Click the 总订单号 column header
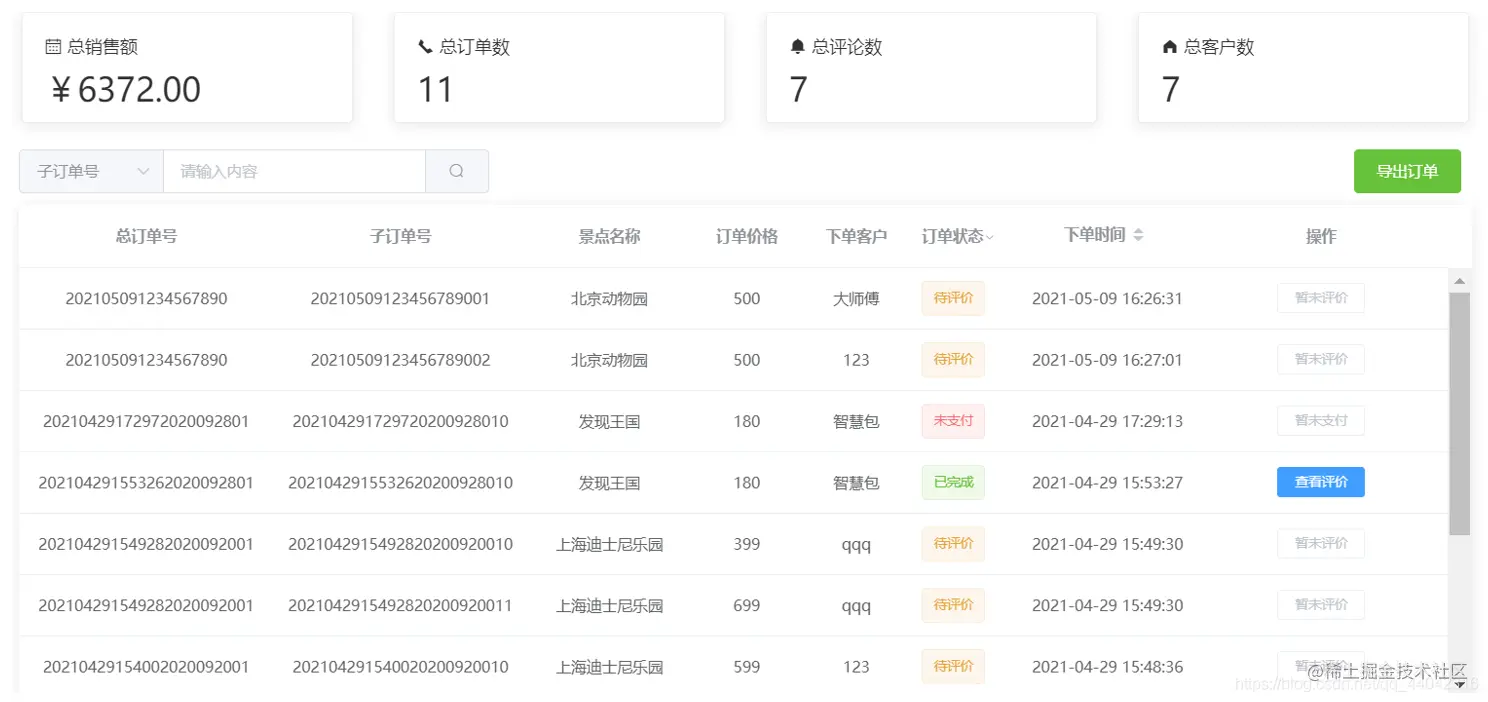Viewport: 1488px width, 702px height. 146,236
